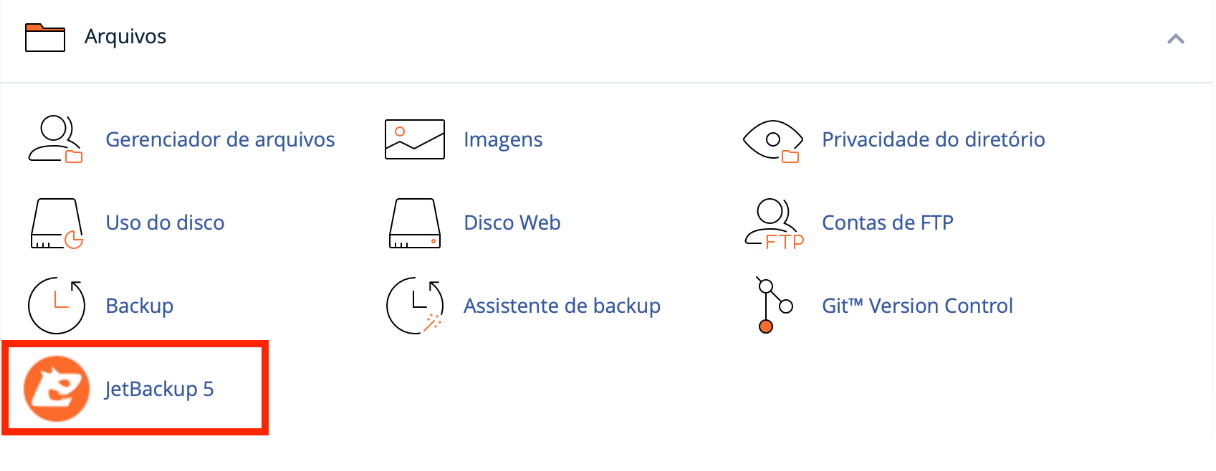
Task: Launch the orange JetBackup 5 icon
Action: tap(55, 390)
